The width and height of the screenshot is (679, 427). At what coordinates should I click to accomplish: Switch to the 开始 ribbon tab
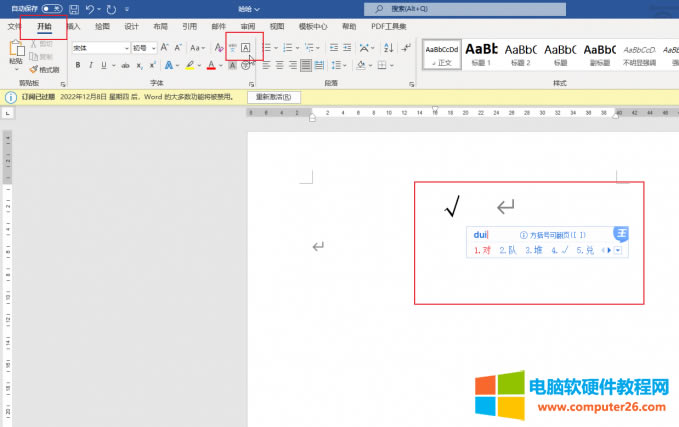[44, 26]
